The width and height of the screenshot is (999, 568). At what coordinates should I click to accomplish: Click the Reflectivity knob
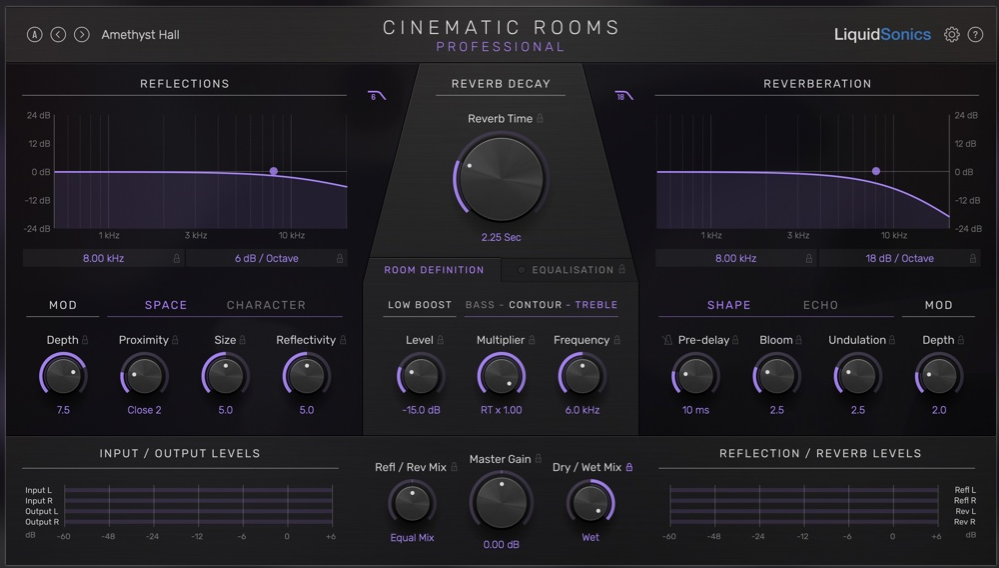(x=306, y=376)
